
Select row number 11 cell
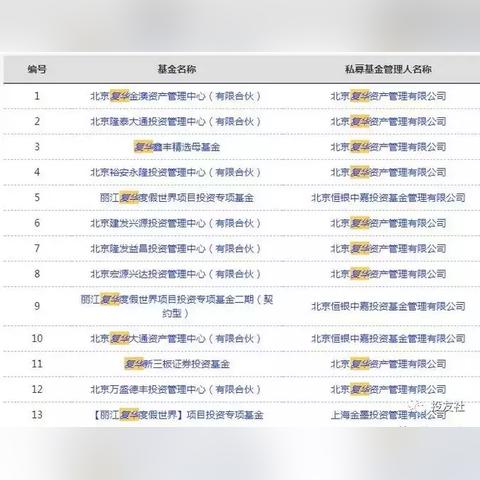pos(37,364)
